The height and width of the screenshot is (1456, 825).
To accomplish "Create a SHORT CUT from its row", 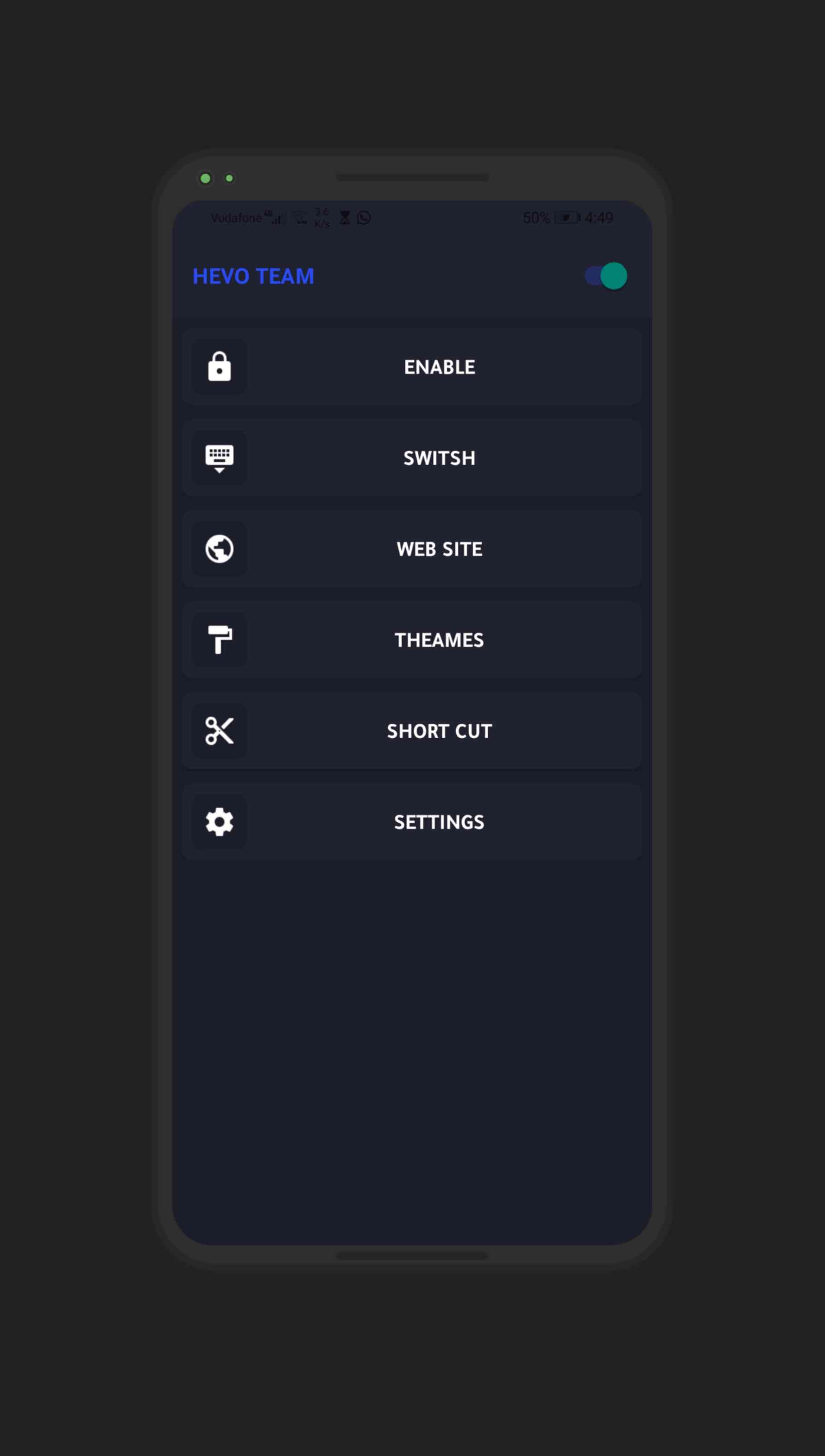I will 439,731.
